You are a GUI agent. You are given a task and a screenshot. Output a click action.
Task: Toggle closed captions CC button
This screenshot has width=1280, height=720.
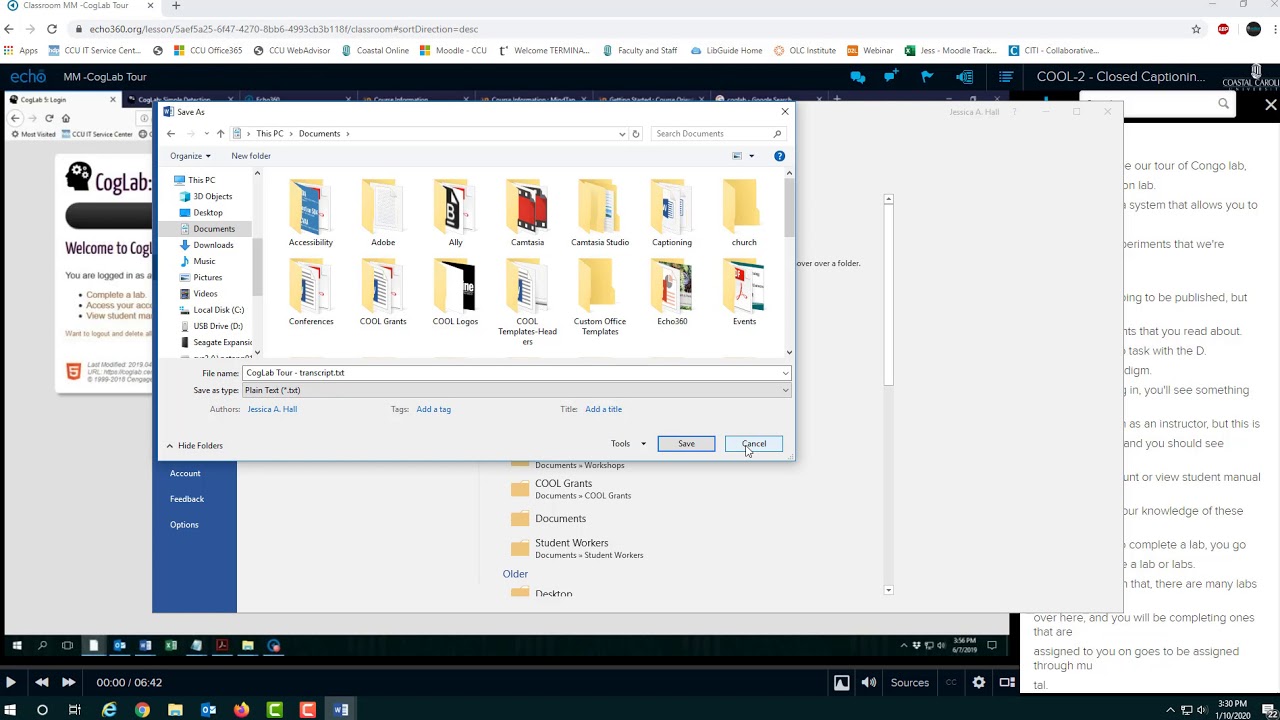pyautogui.click(x=951, y=682)
